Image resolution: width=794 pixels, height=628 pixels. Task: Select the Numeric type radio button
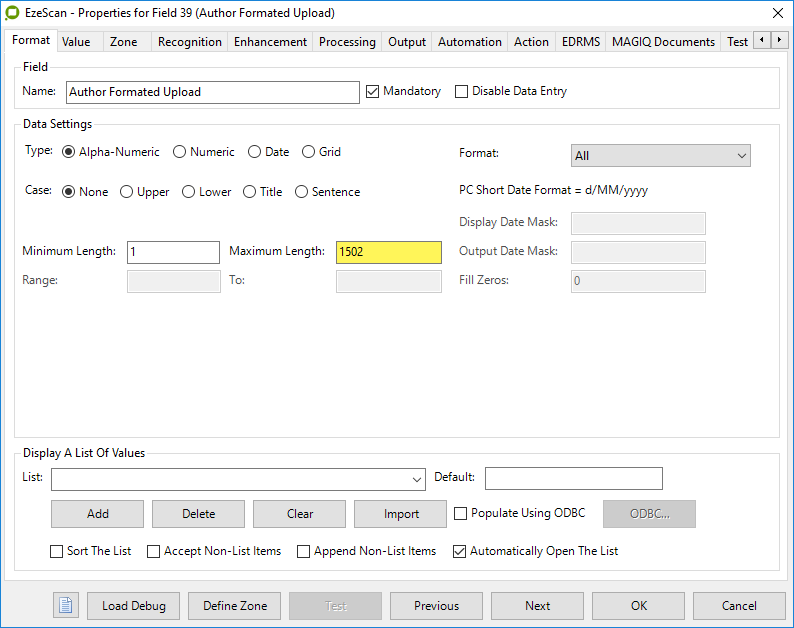[x=180, y=152]
